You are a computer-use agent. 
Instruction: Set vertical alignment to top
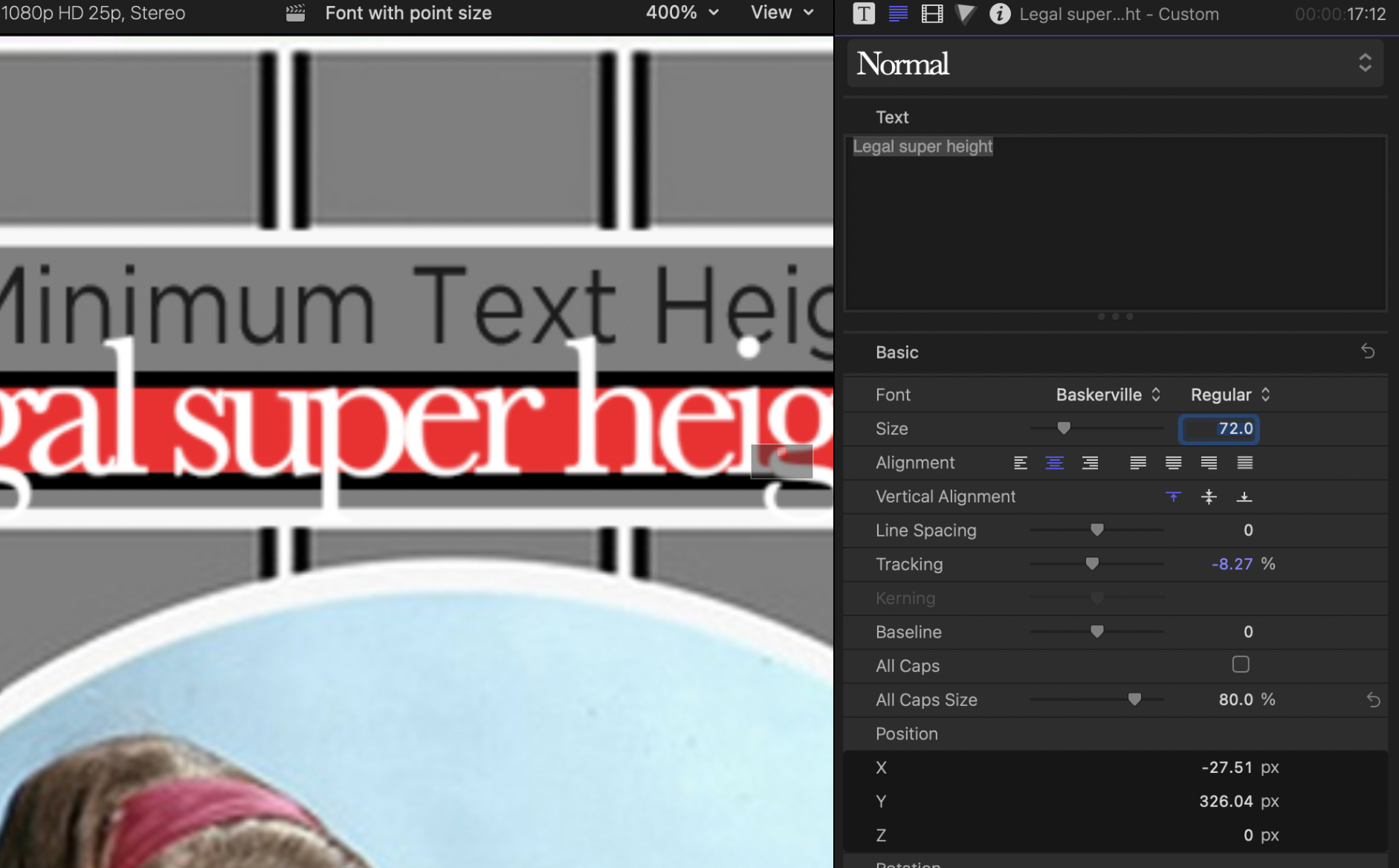point(1173,496)
